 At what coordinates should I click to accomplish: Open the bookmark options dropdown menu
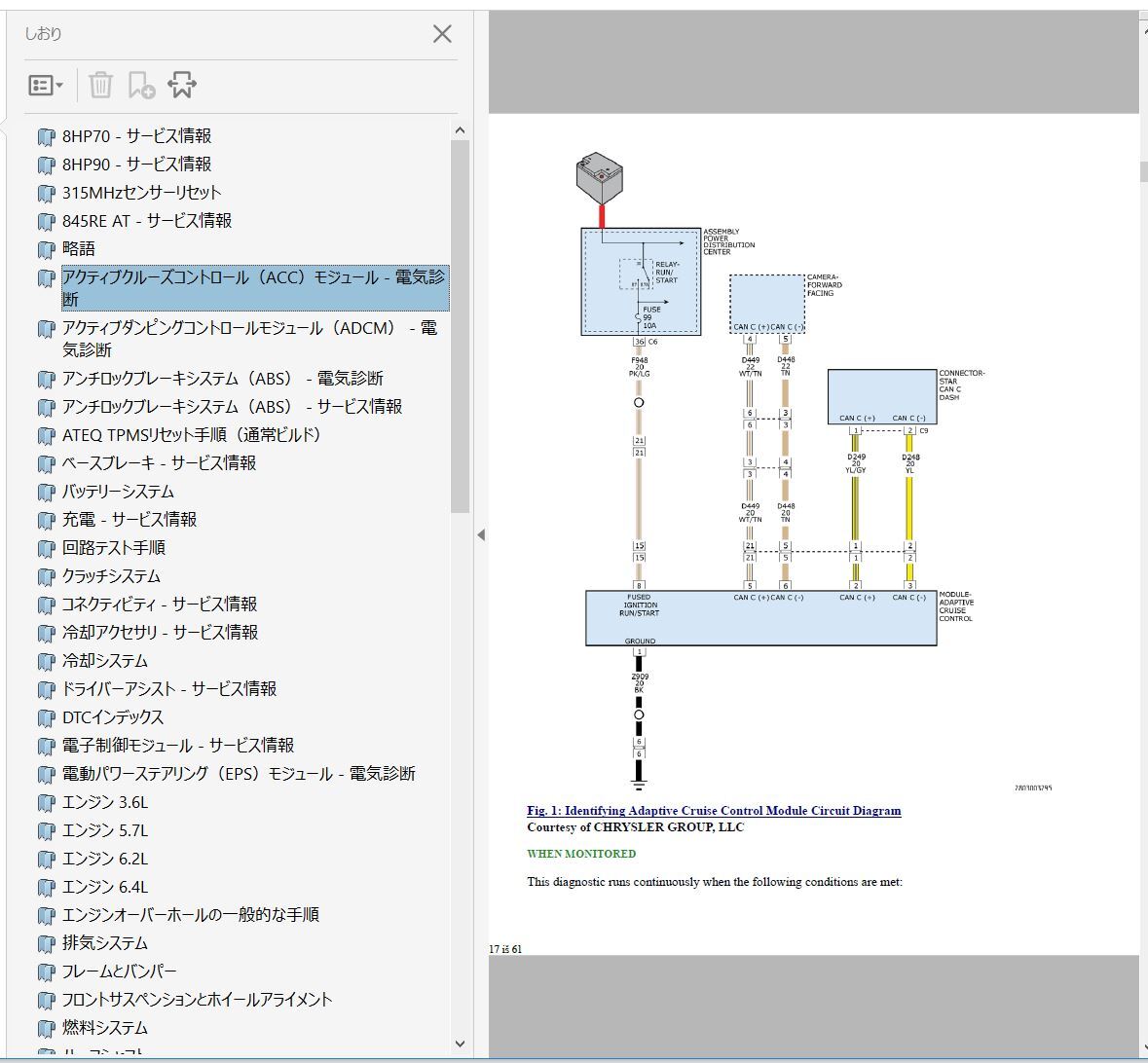coord(45,86)
